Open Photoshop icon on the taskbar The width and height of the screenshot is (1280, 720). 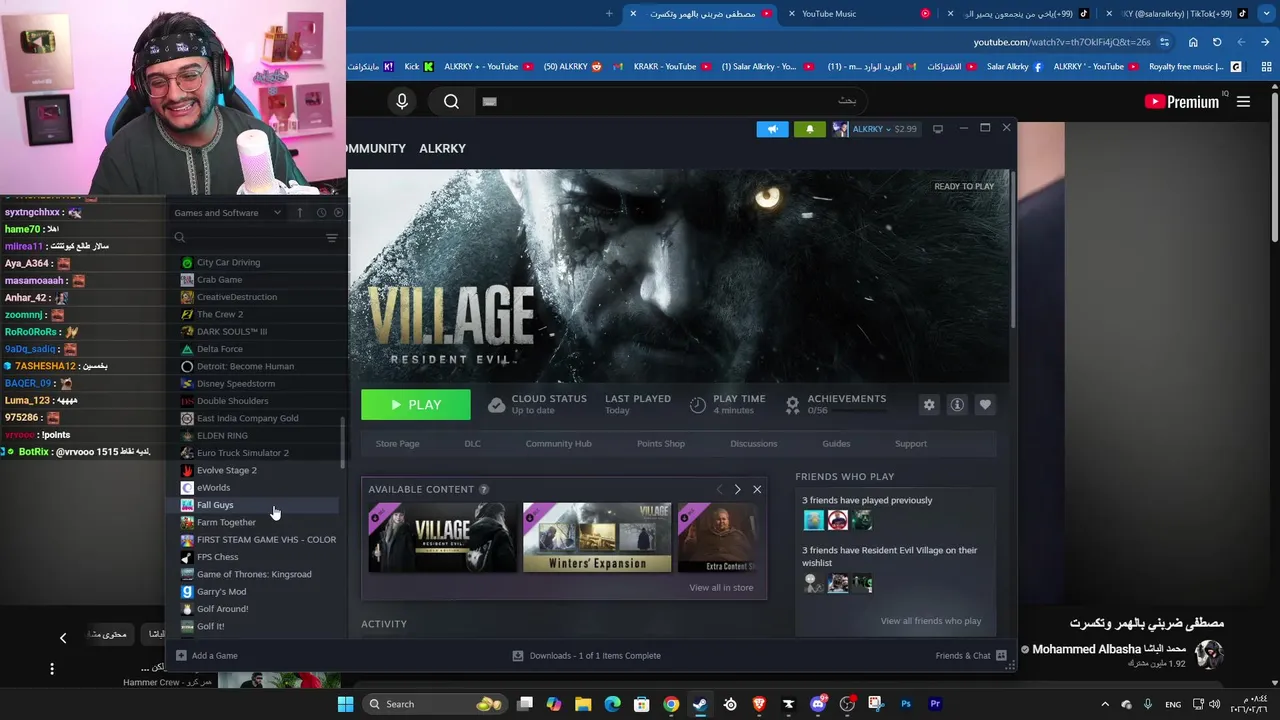[906, 704]
